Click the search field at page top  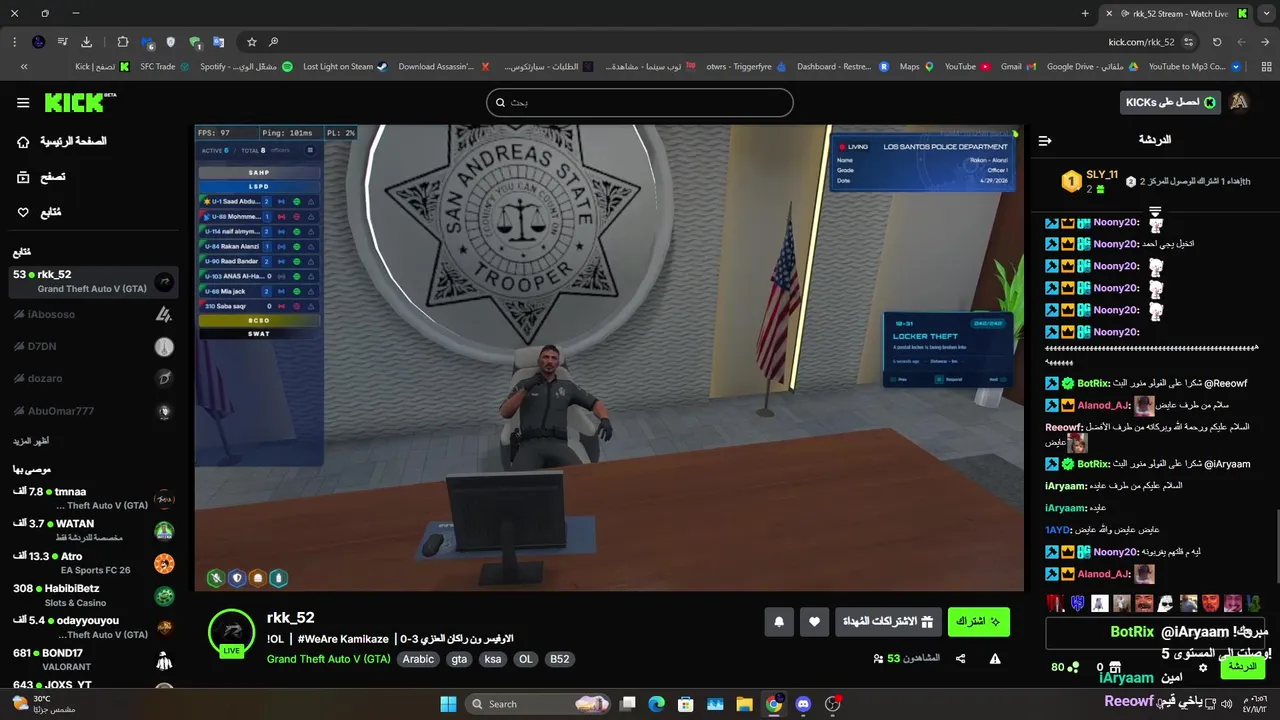640,102
